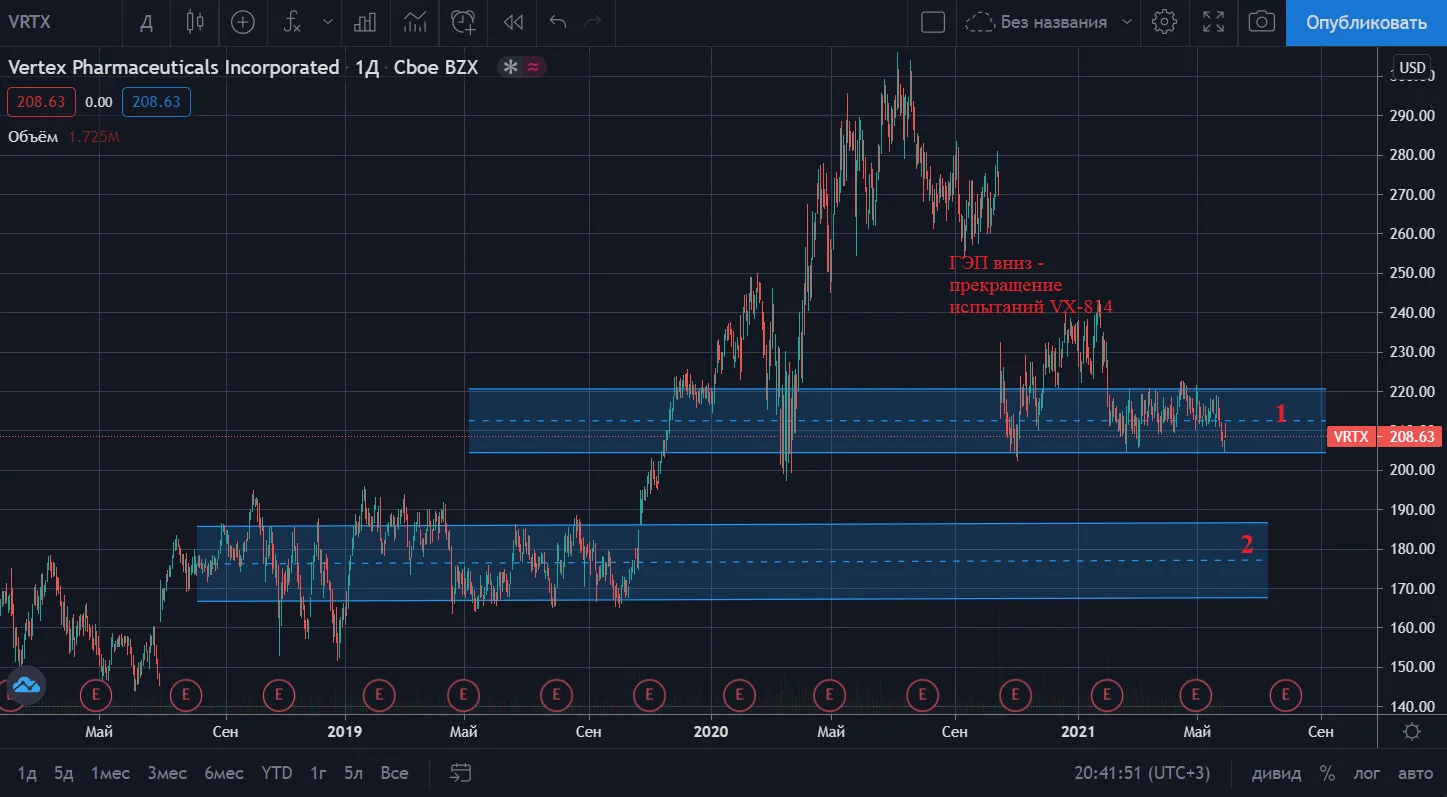Viewport: 1447px width, 797px height.
Task: Click the VRTX 208.63 price label on scale
Action: click(x=1384, y=436)
